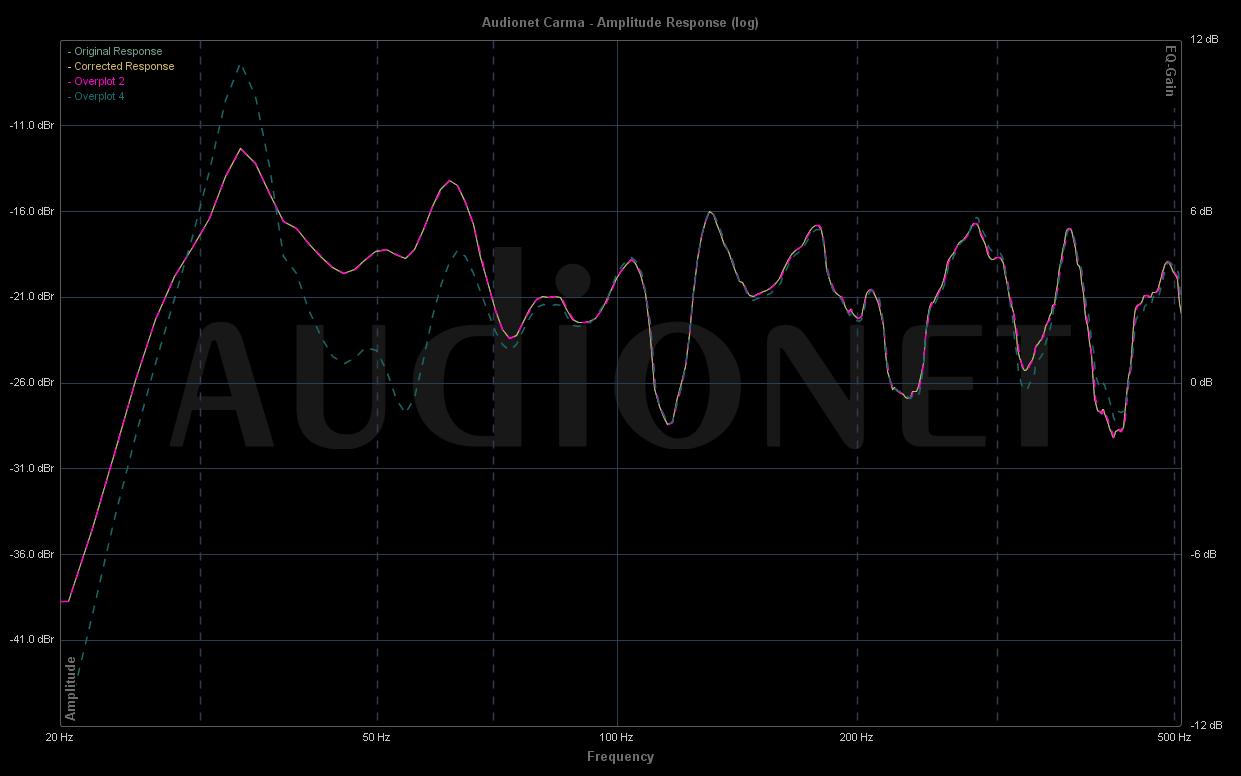Click the -26.0 dBr amplitude label
This screenshot has width=1241, height=776.
[x=31, y=382]
